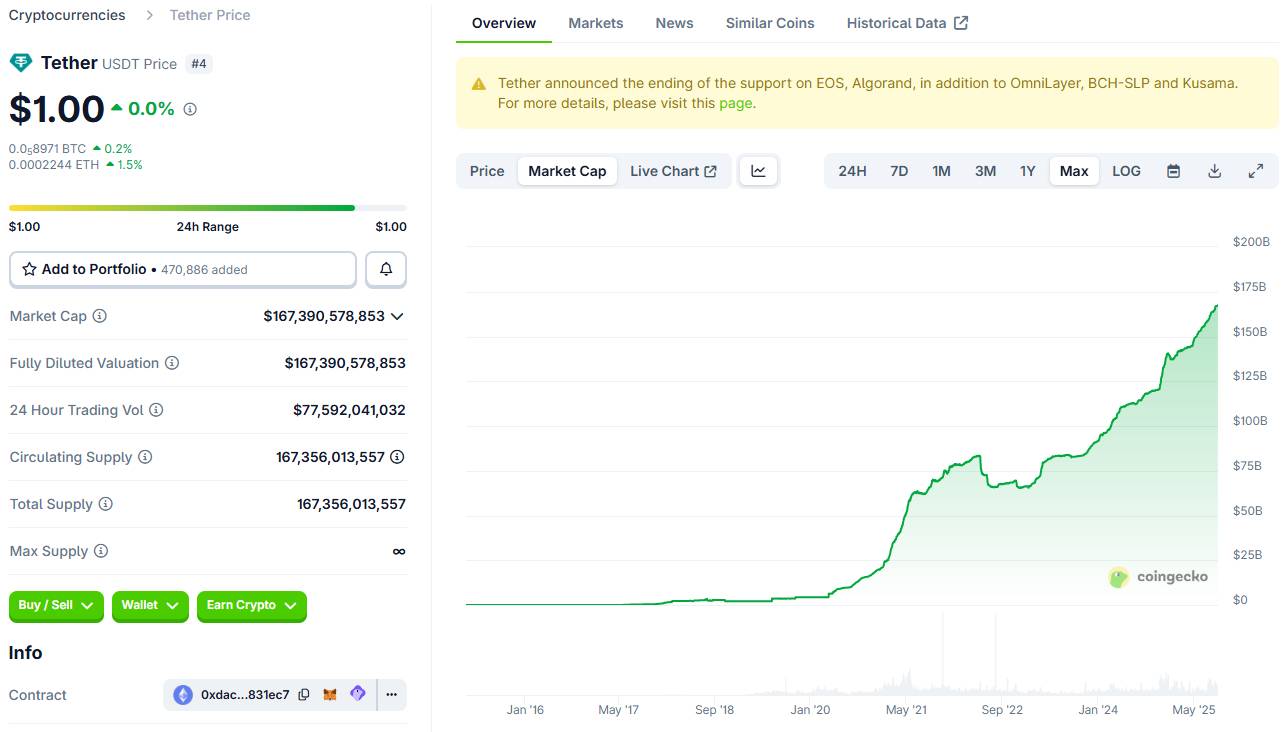Switch to the Markets tab
Viewport: 1285px width, 732px height.
click(x=596, y=23)
